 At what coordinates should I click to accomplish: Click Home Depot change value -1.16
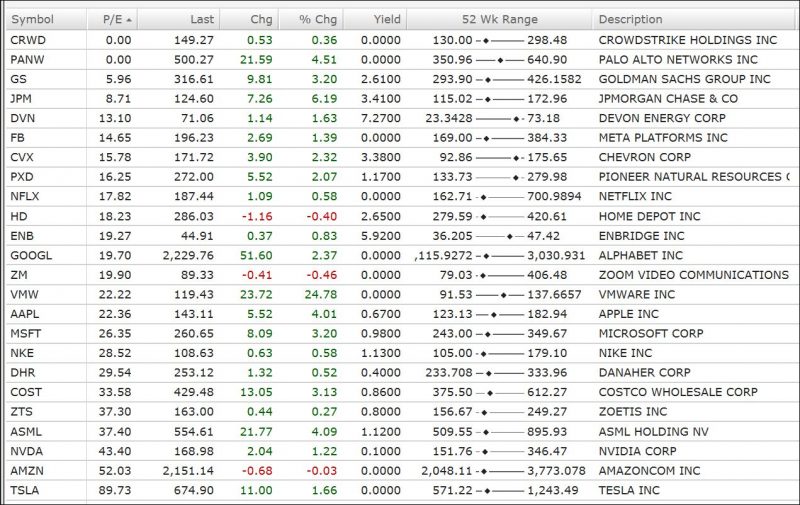point(257,216)
